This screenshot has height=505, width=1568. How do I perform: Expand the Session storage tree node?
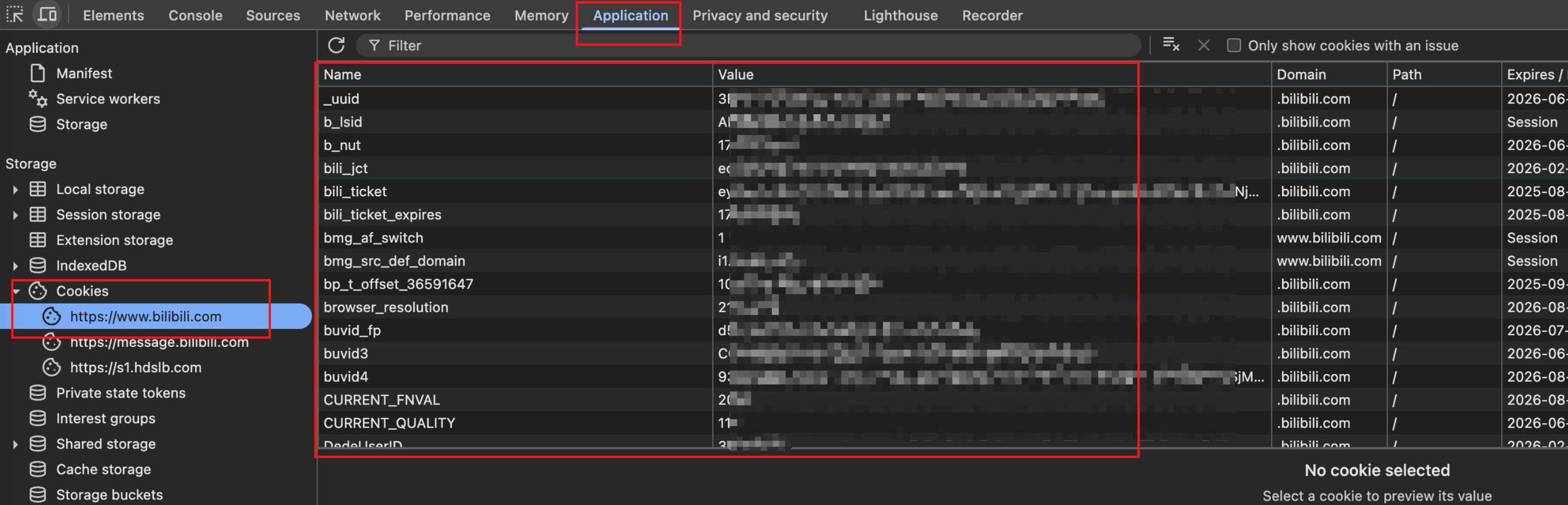click(15, 215)
